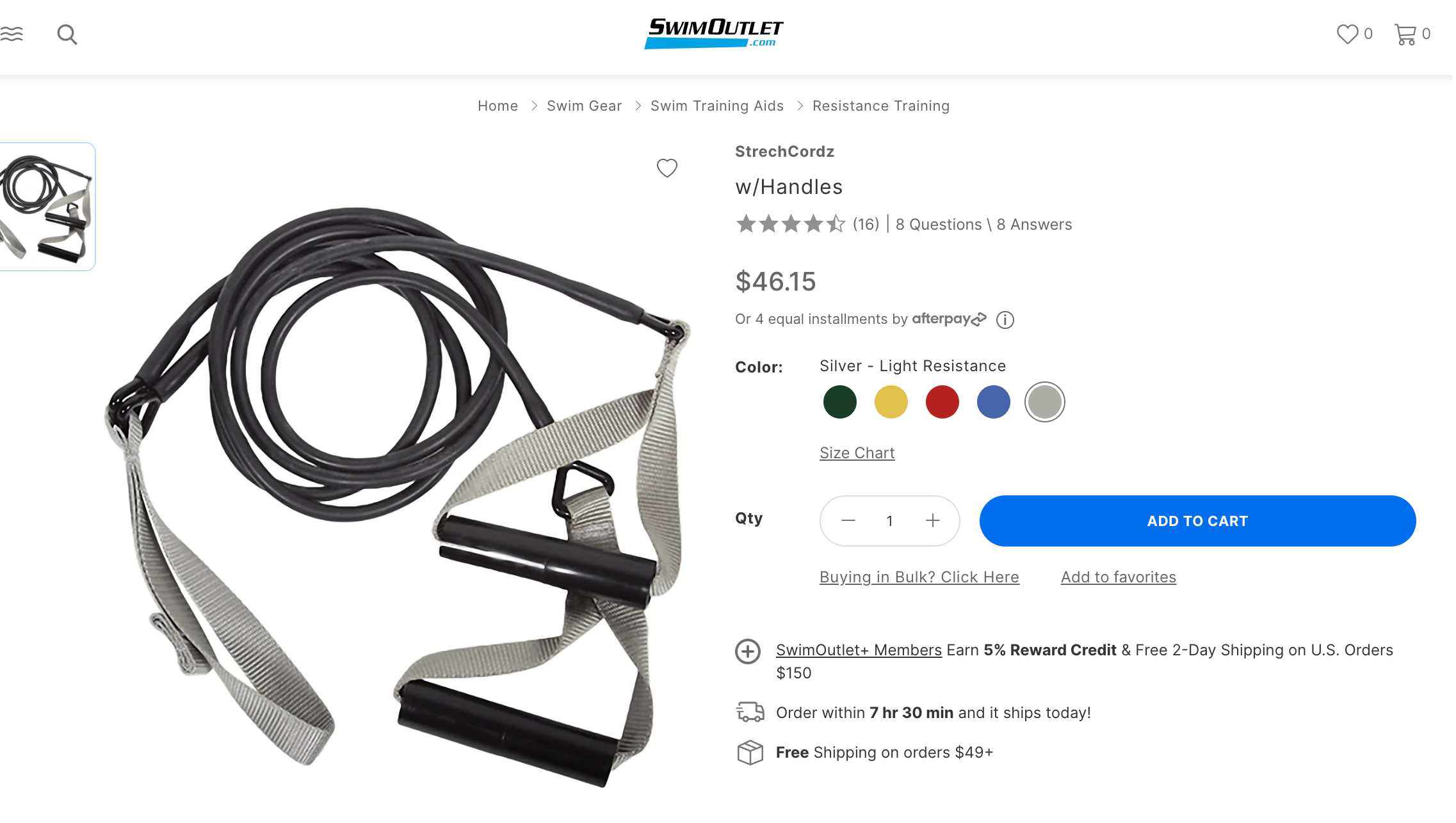Open the search magnifier icon

[x=67, y=35]
